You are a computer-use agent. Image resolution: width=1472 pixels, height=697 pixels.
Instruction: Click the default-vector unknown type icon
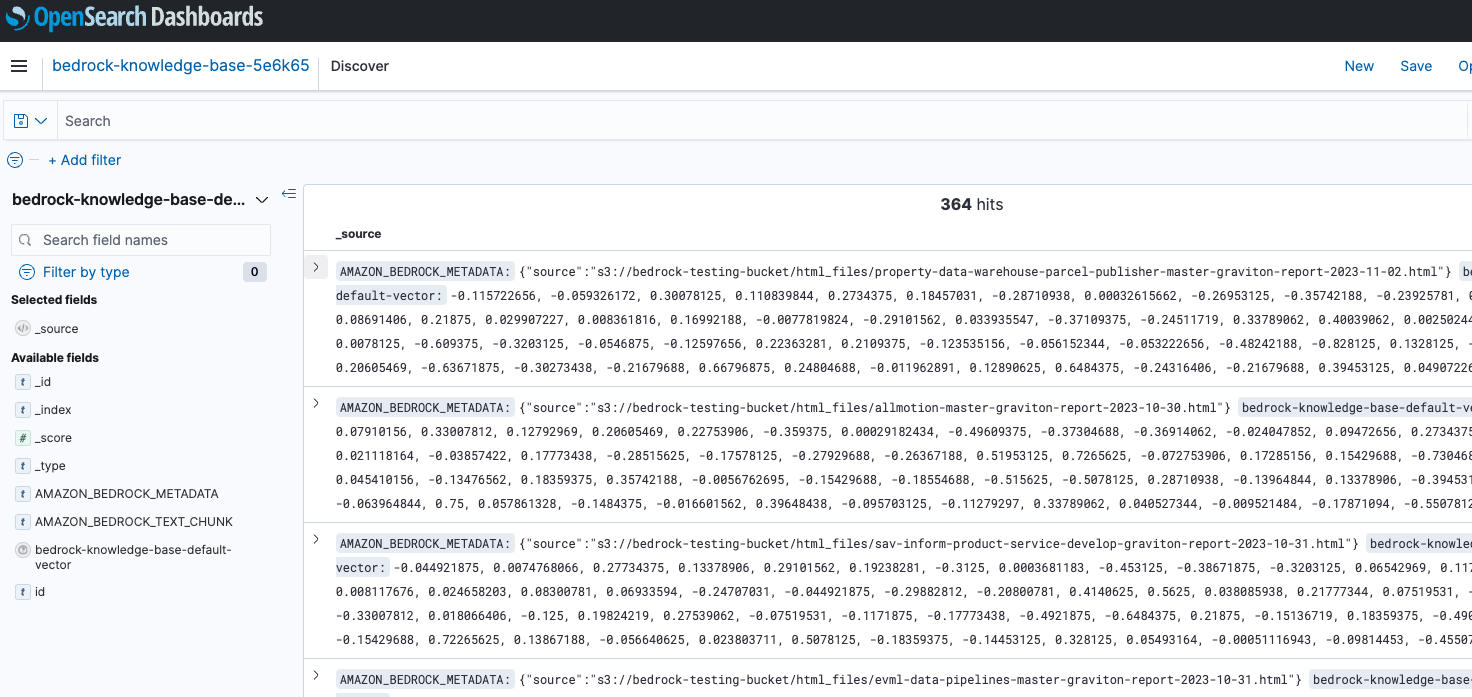23,550
